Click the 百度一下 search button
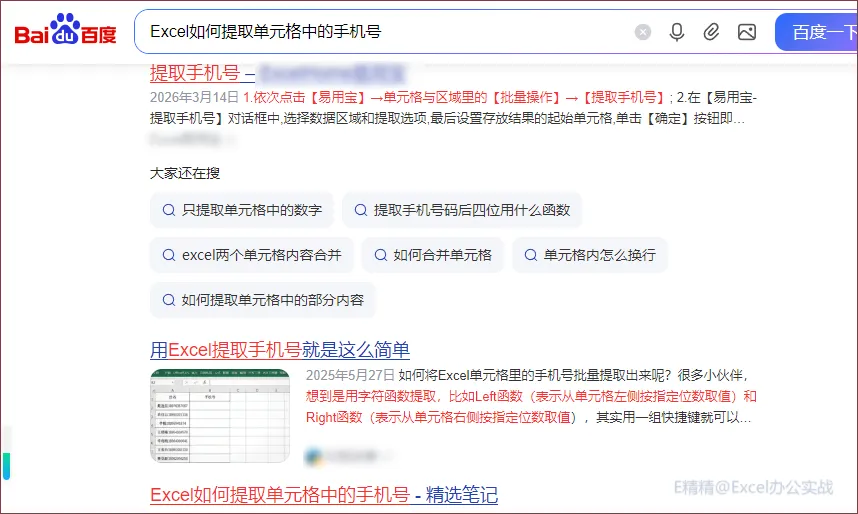Screen dimensions: 858x514 click(818, 32)
